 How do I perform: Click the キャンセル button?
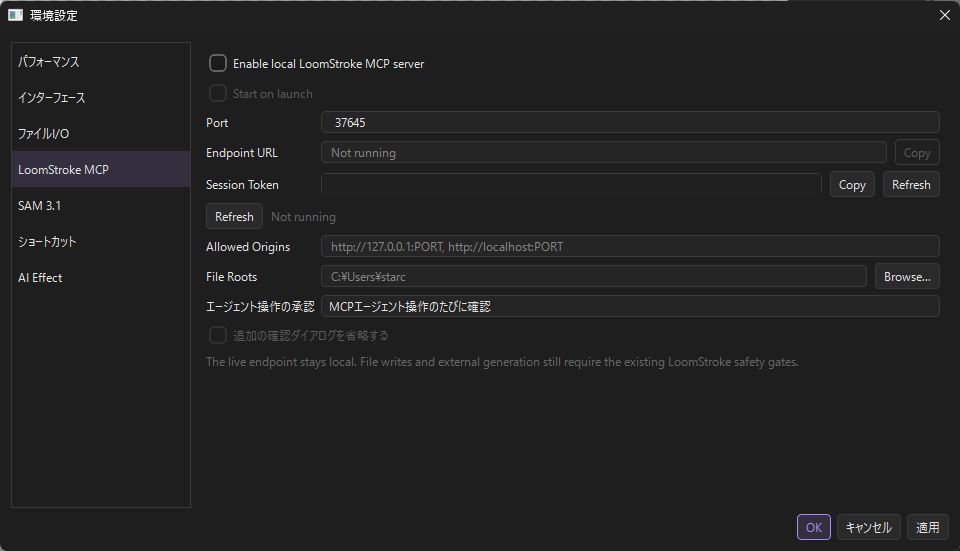(x=869, y=527)
